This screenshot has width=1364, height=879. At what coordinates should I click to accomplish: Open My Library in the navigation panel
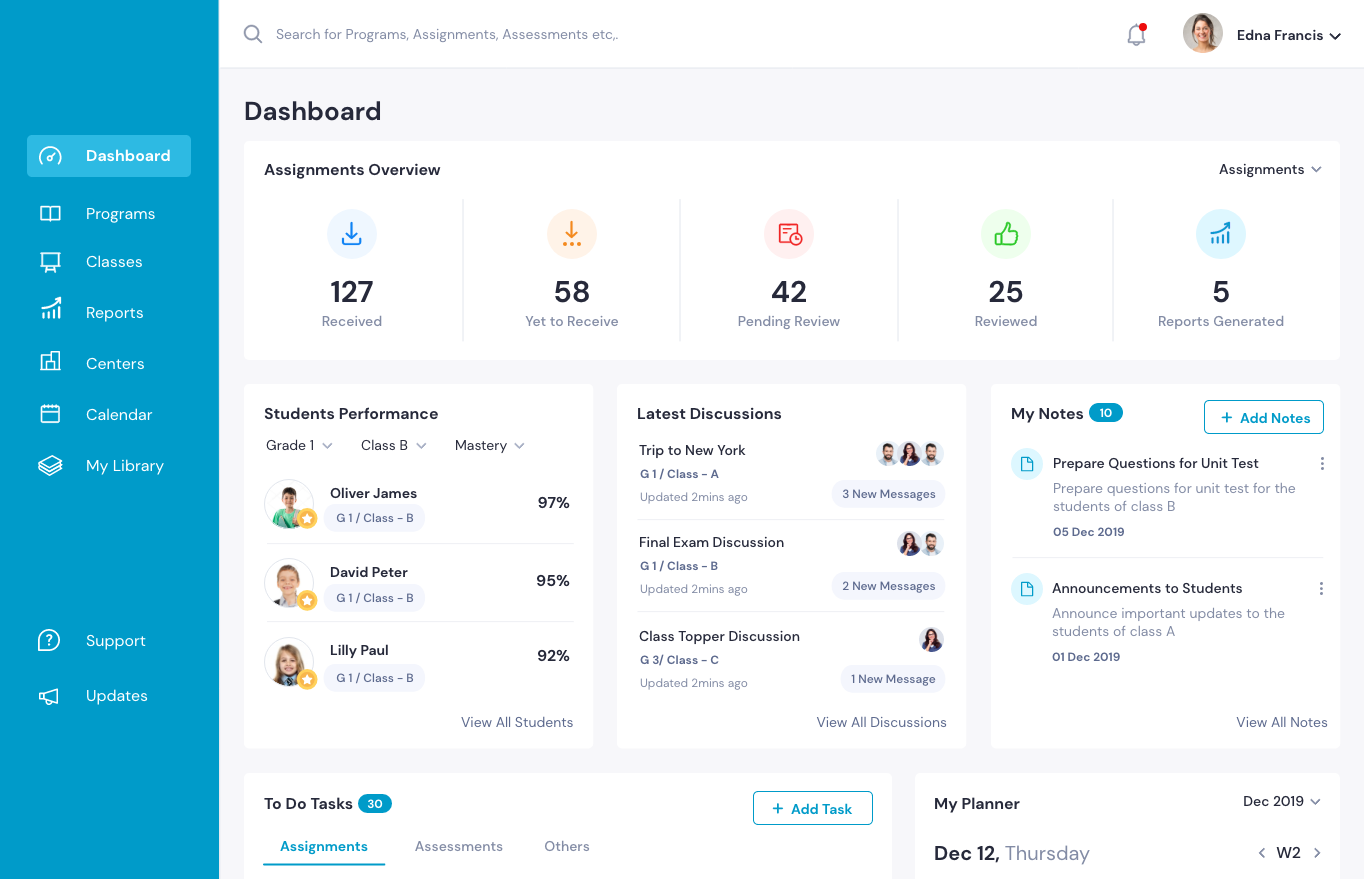click(x=126, y=465)
